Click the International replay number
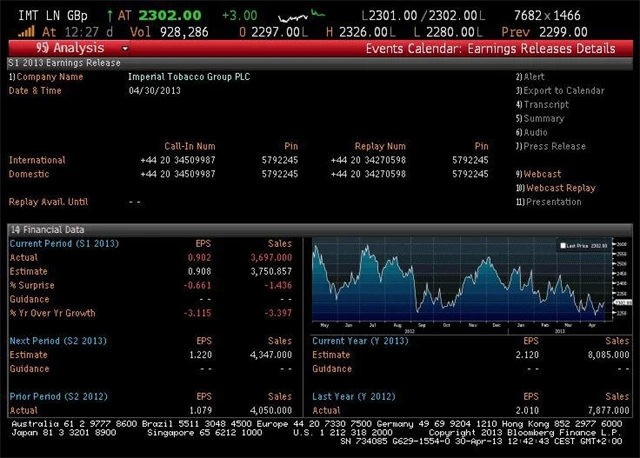 pos(368,160)
